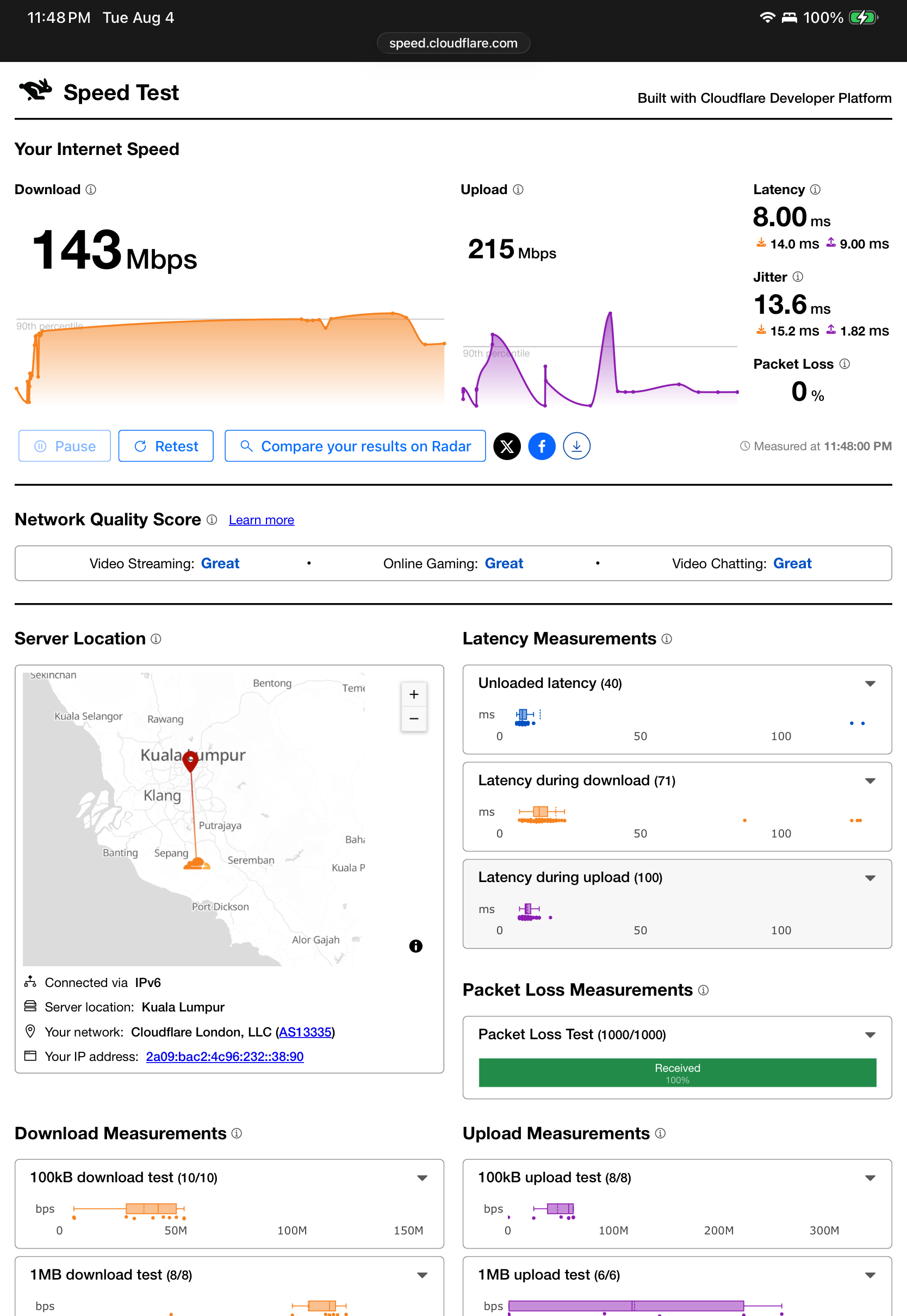
Task: Share results on Facebook icon
Action: click(x=542, y=446)
